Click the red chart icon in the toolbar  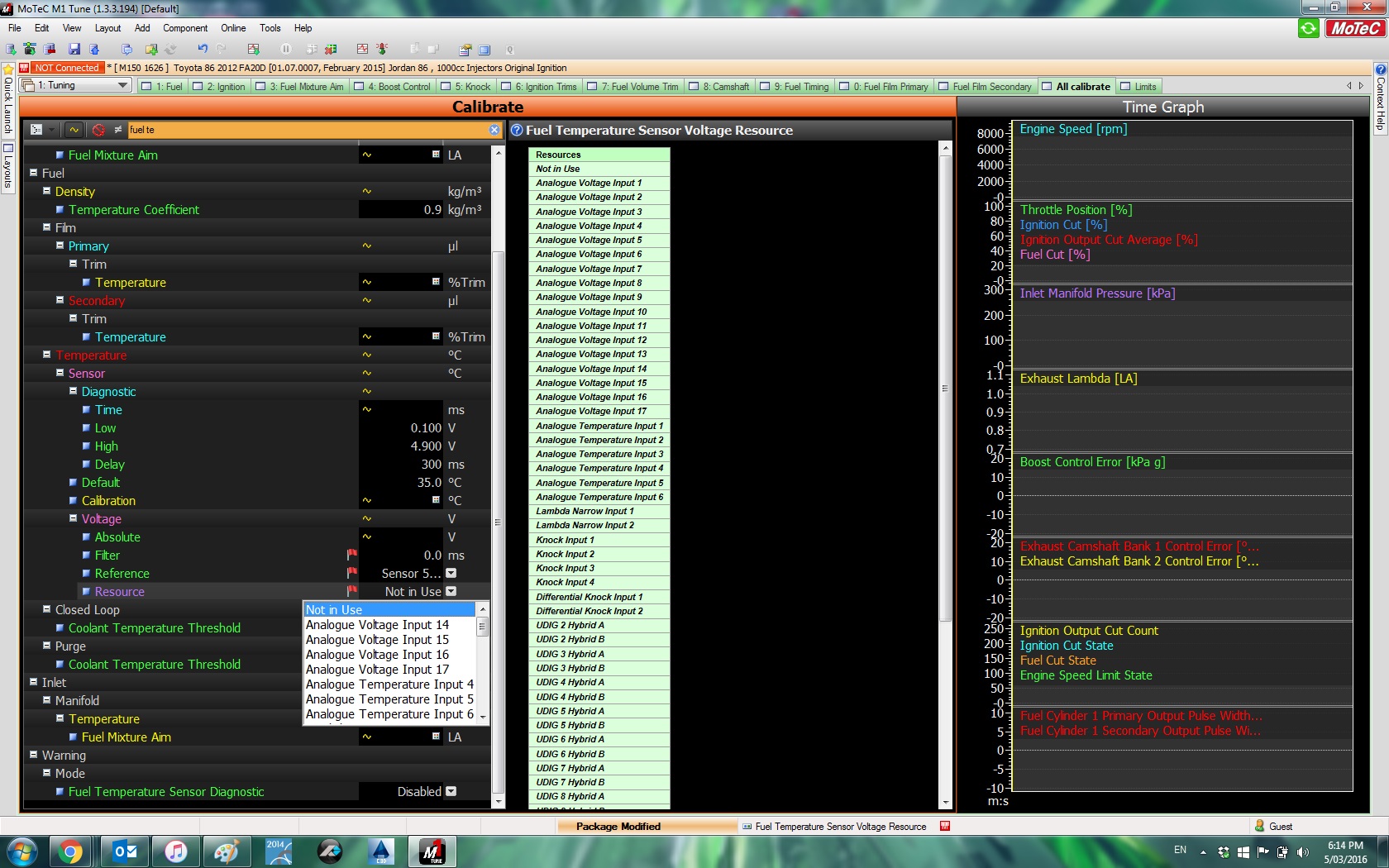(x=362, y=50)
